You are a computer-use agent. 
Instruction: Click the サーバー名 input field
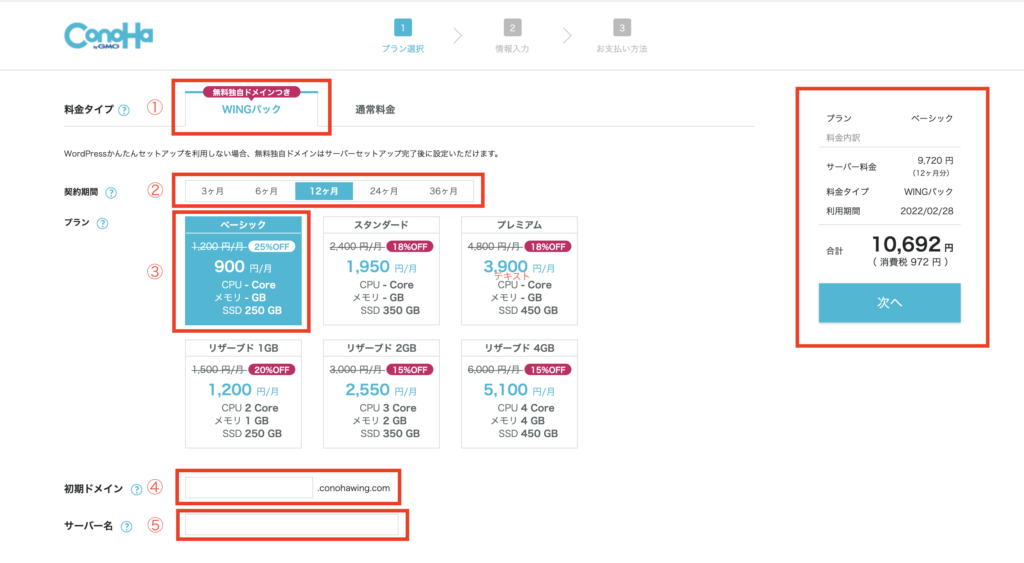pos(291,524)
